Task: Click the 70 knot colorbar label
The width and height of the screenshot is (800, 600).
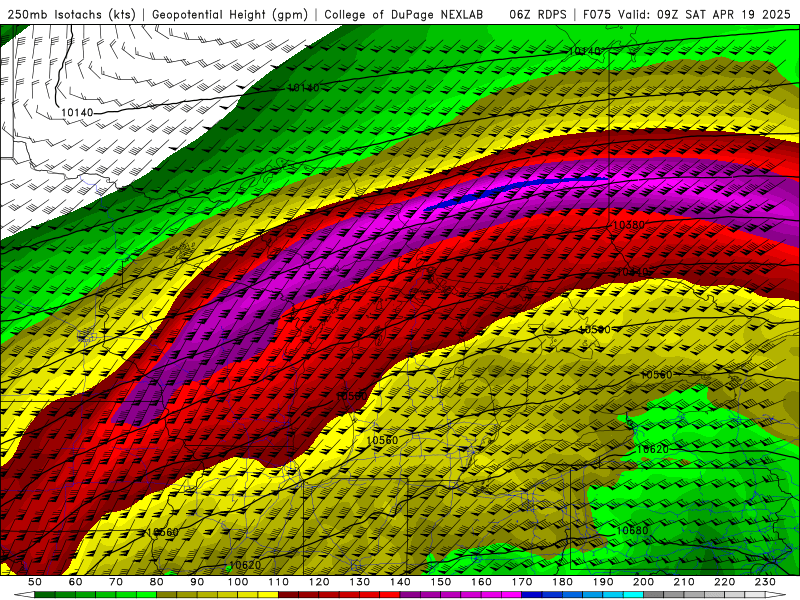Action: [116, 582]
